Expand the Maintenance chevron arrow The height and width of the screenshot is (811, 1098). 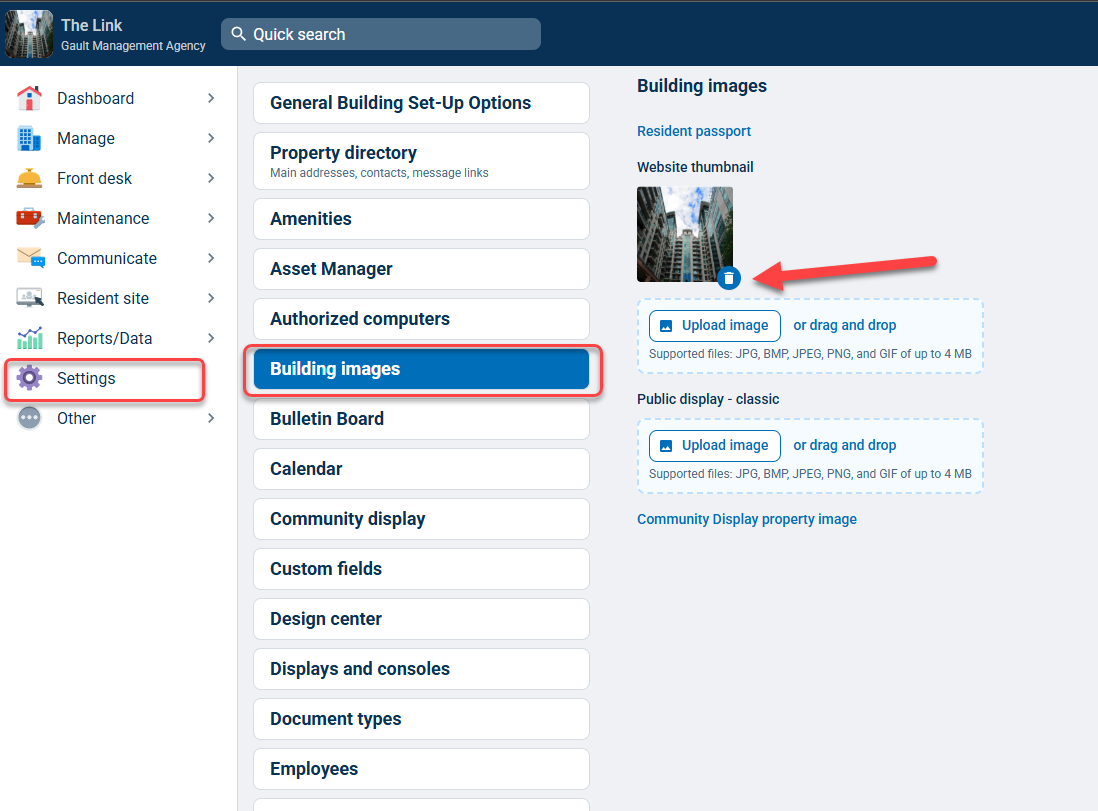(x=211, y=219)
